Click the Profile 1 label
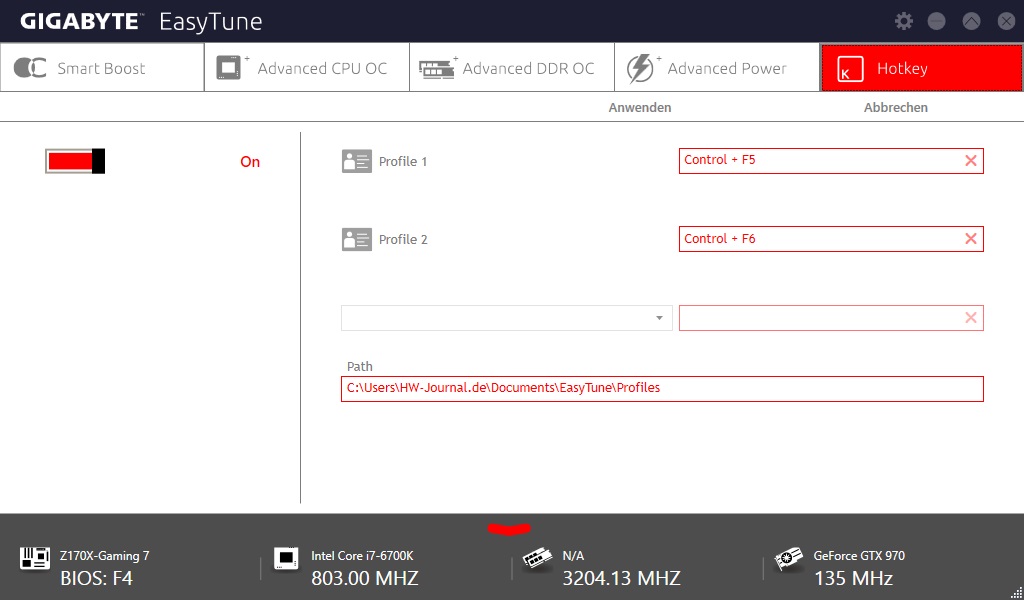Image resolution: width=1024 pixels, height=600 pixels. pos(403,162)
